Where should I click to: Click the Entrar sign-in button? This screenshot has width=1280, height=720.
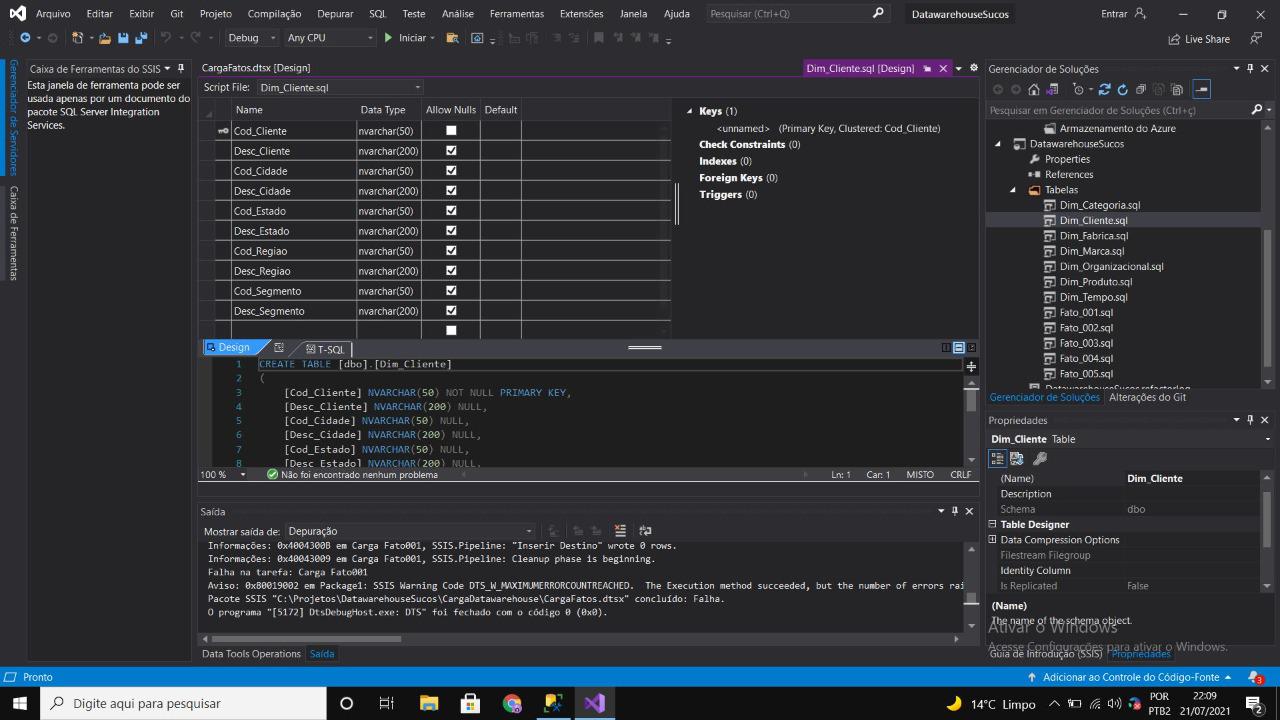pos(1123,14)
